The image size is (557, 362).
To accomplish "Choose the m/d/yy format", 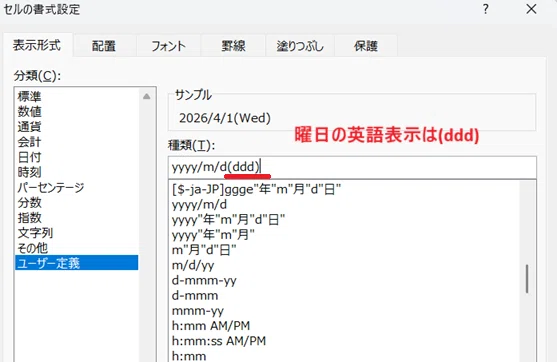I will (344, 265).
